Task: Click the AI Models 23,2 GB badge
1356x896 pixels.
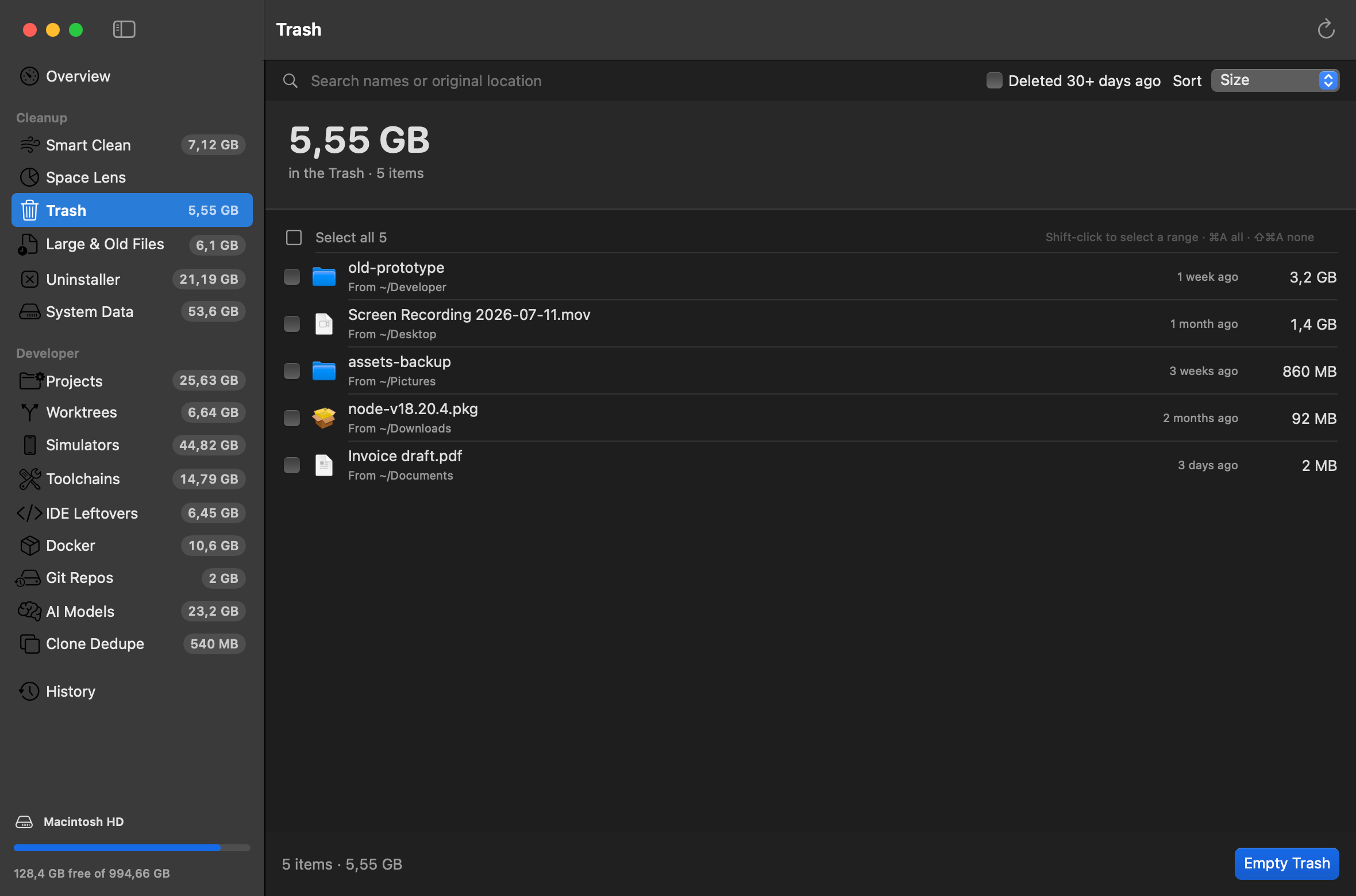Action: coord(213,611)
